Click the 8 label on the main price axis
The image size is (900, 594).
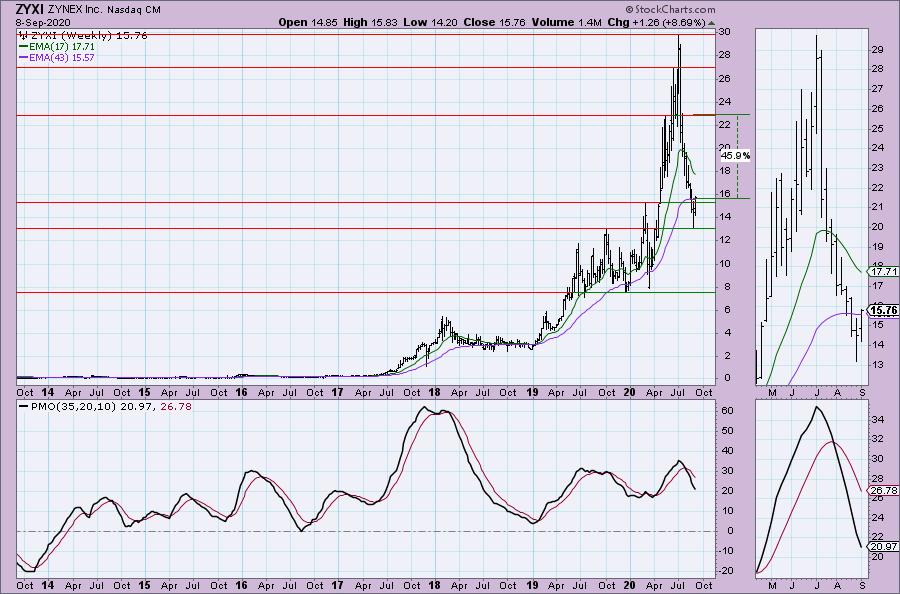(x=726, y=286)
